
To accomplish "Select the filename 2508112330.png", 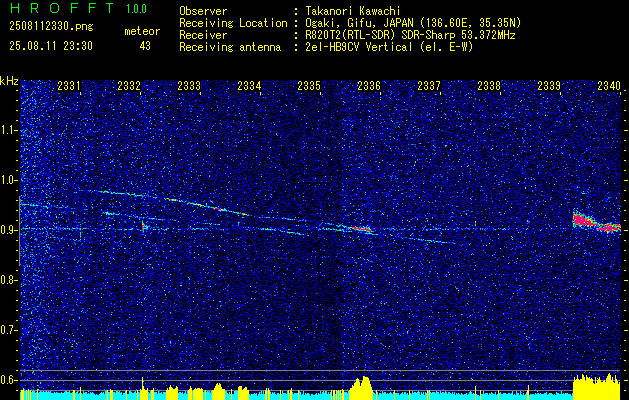I will point(51,26).
